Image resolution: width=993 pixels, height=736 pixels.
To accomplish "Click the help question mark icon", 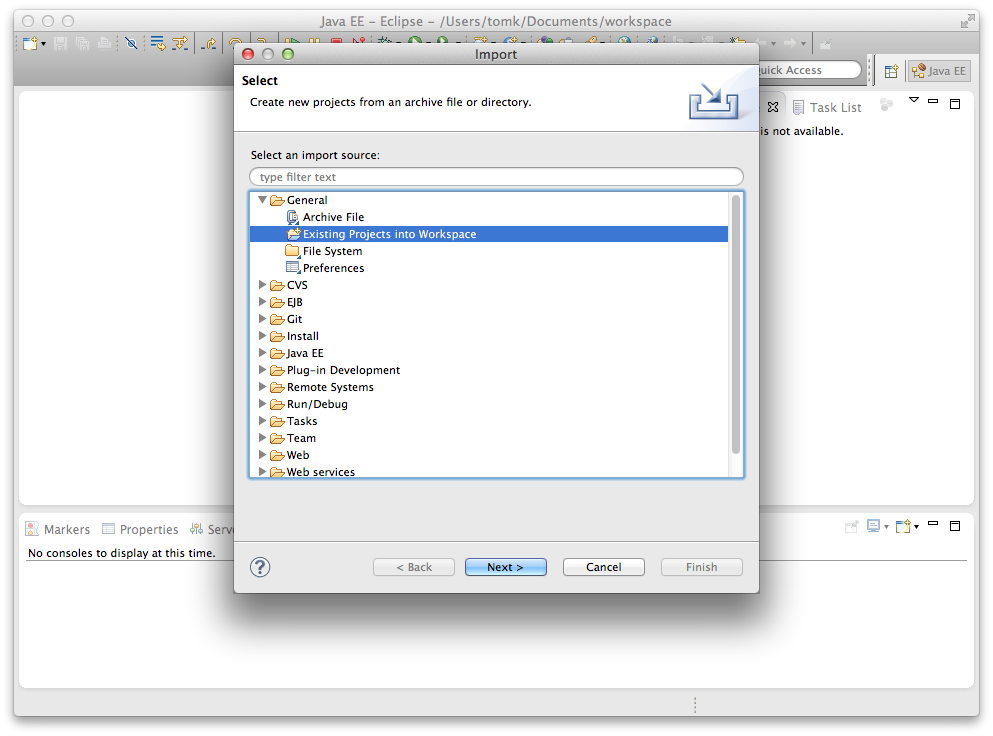I will tap(260, 567).
